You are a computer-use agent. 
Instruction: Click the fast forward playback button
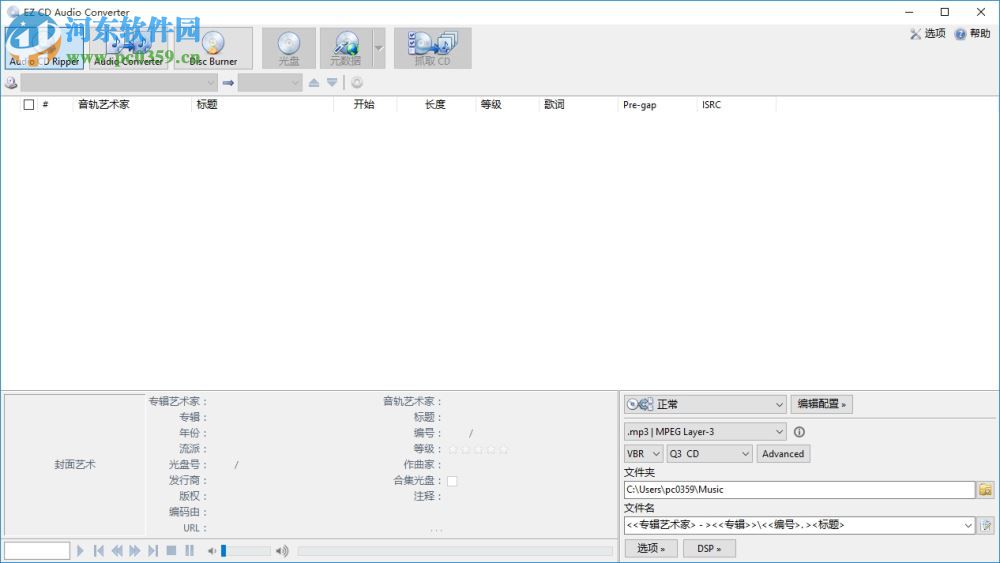[135, 550]
